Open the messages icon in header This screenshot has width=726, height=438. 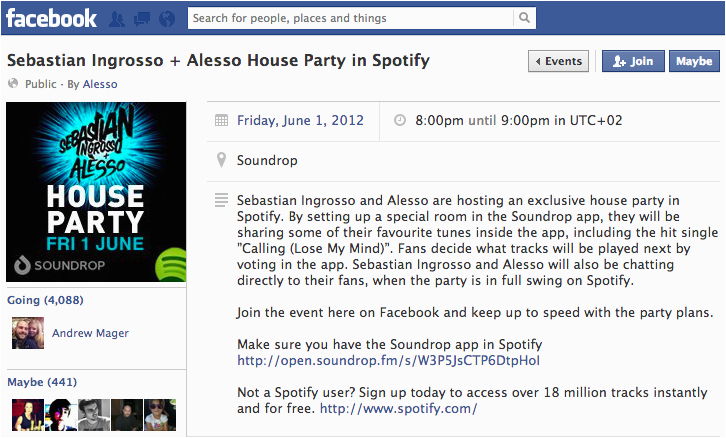(x=142, y=19)
